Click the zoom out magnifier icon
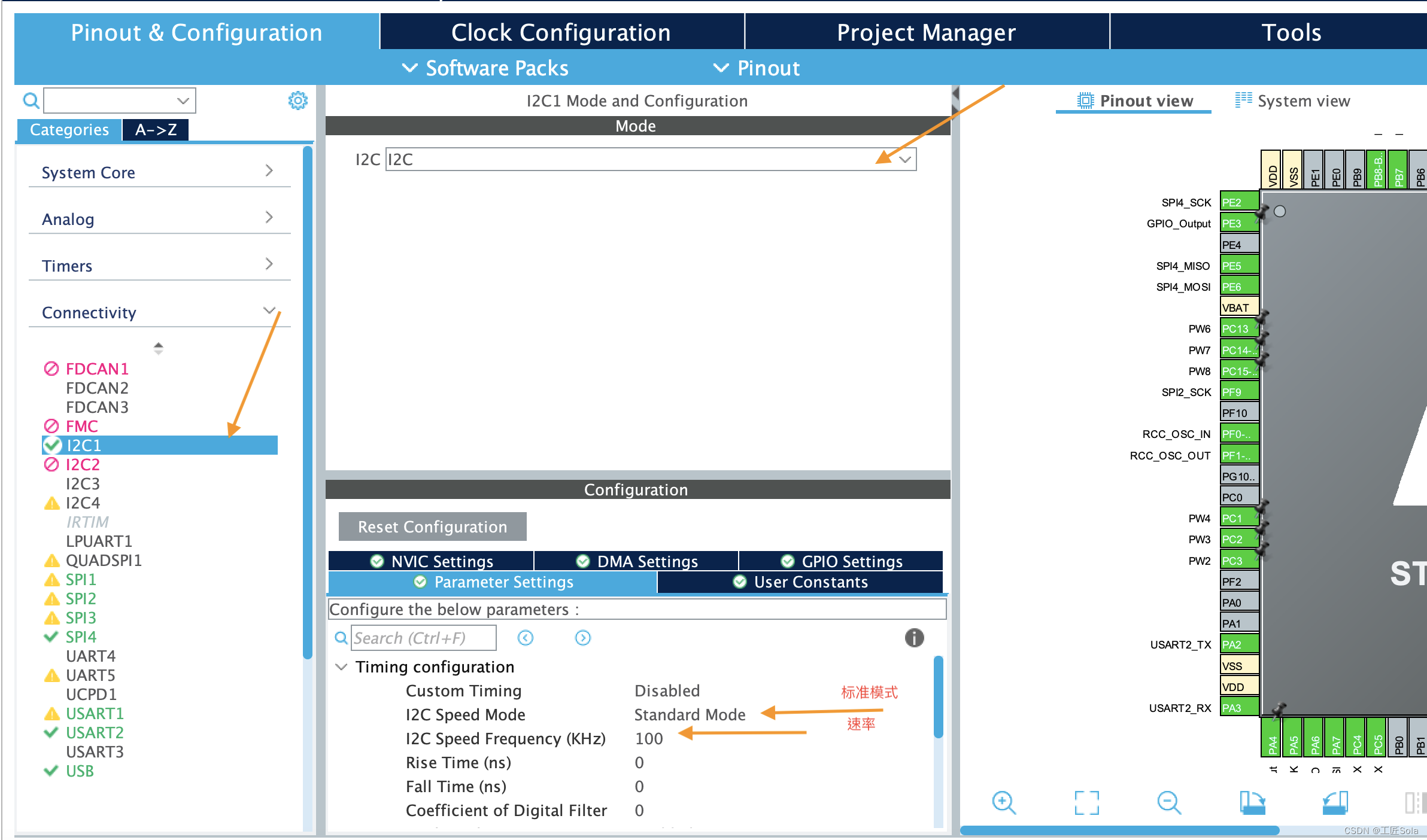This screenshot has height=840, width=1427. (1168, 802)
